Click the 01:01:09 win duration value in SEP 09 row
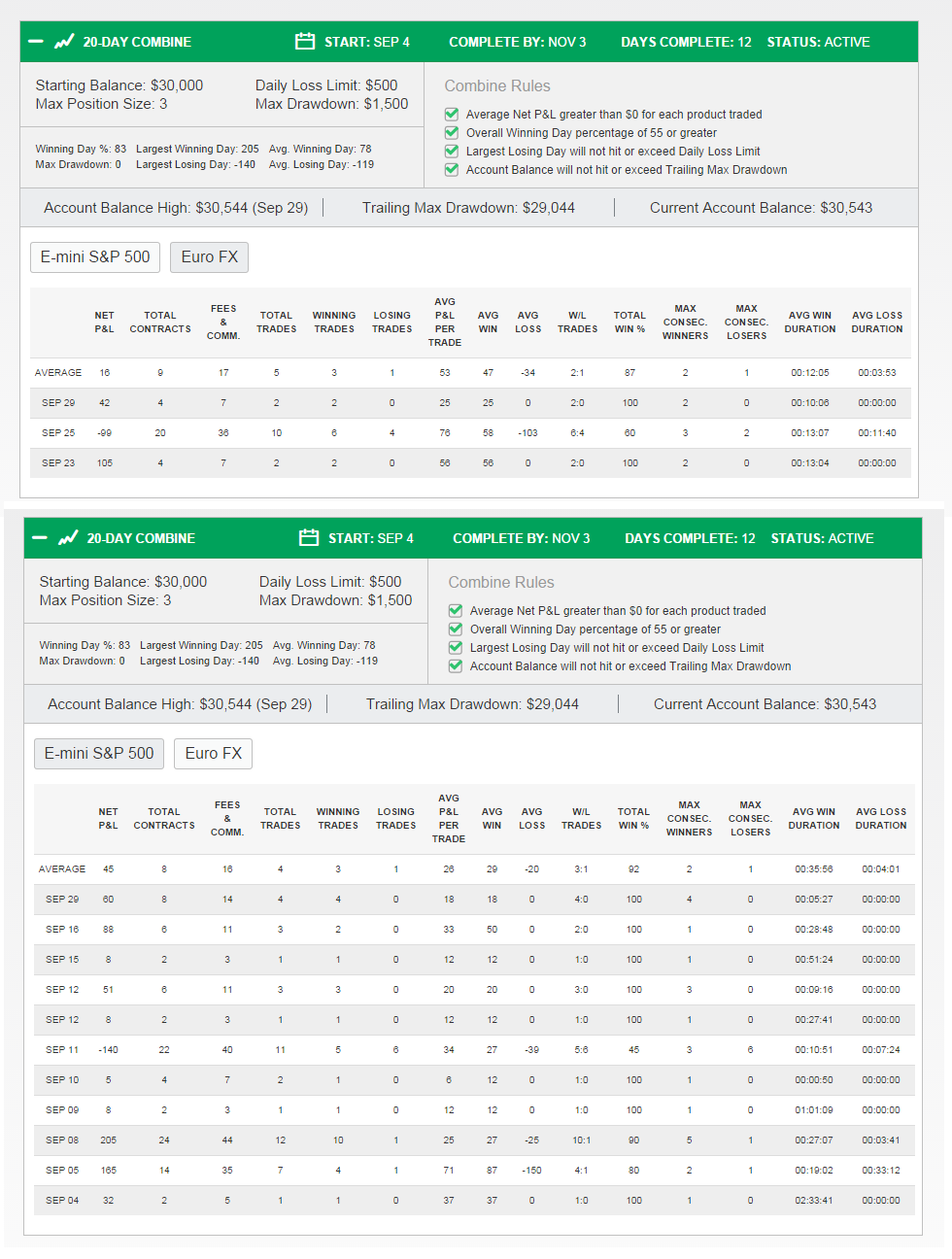Viewport: 952px width, 1259px height. (x=814, y=1110)
